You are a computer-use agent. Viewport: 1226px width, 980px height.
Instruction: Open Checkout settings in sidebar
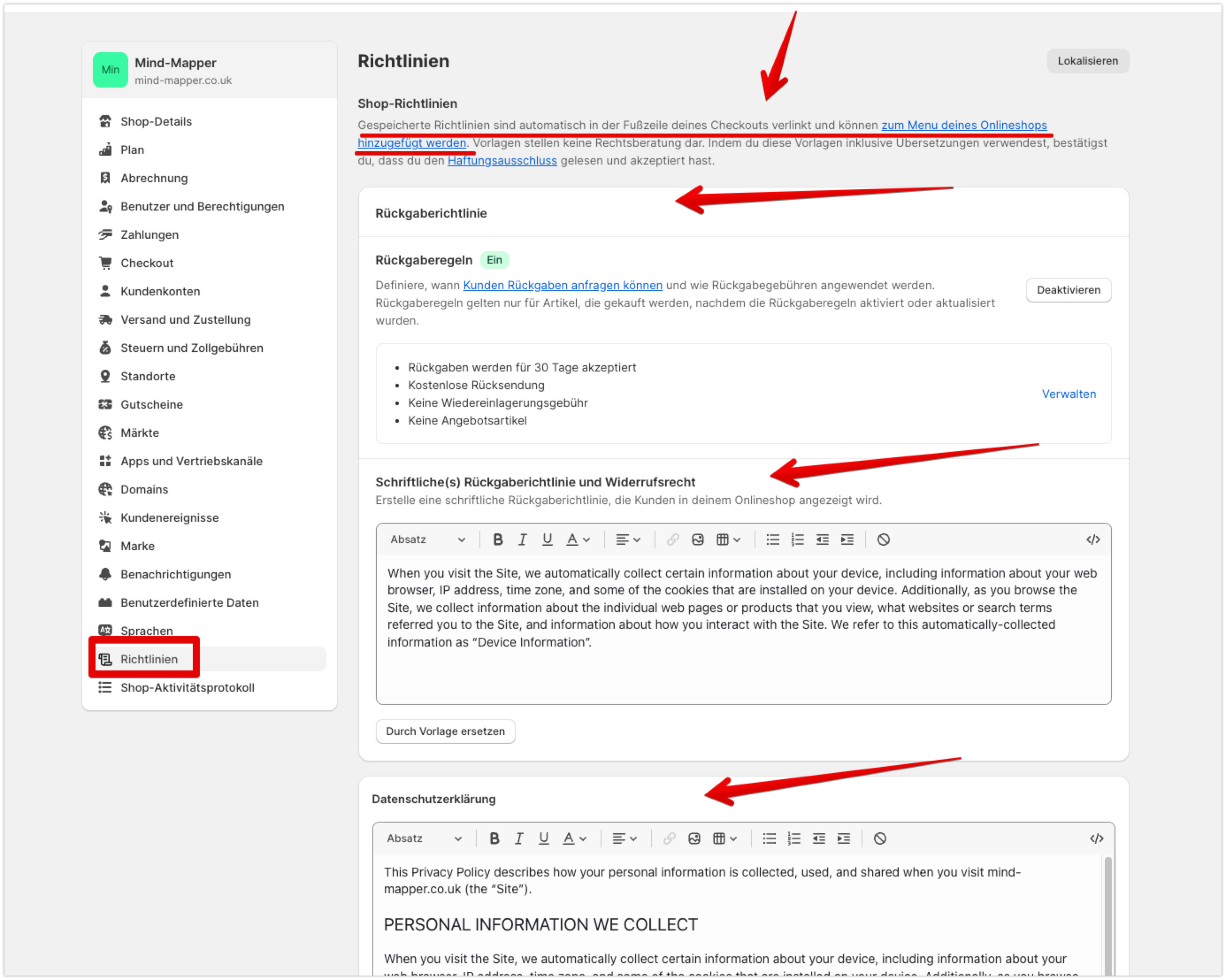[x=147, y=263]
